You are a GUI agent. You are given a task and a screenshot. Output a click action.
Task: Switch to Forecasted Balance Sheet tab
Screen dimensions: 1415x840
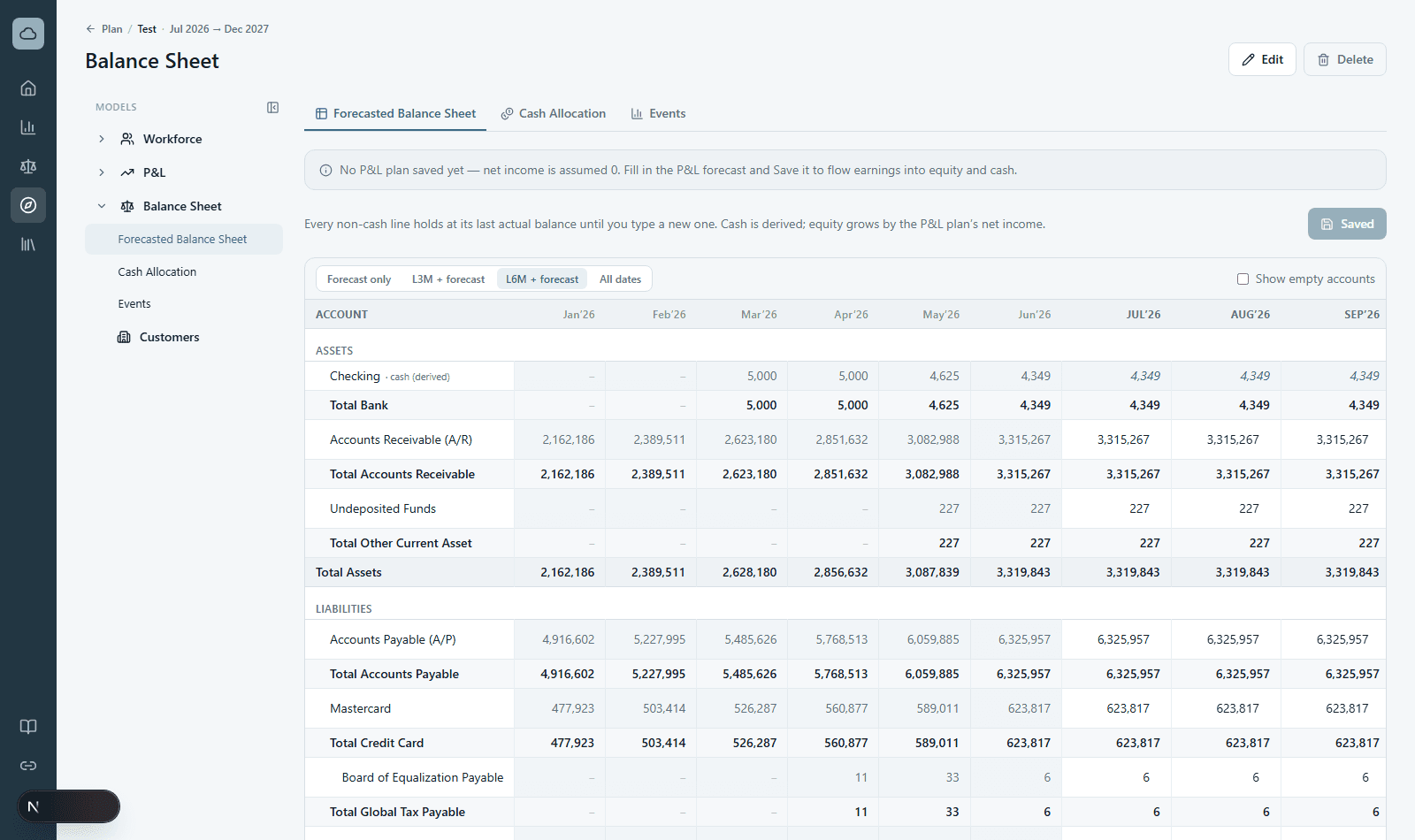(x=395, y=114)
